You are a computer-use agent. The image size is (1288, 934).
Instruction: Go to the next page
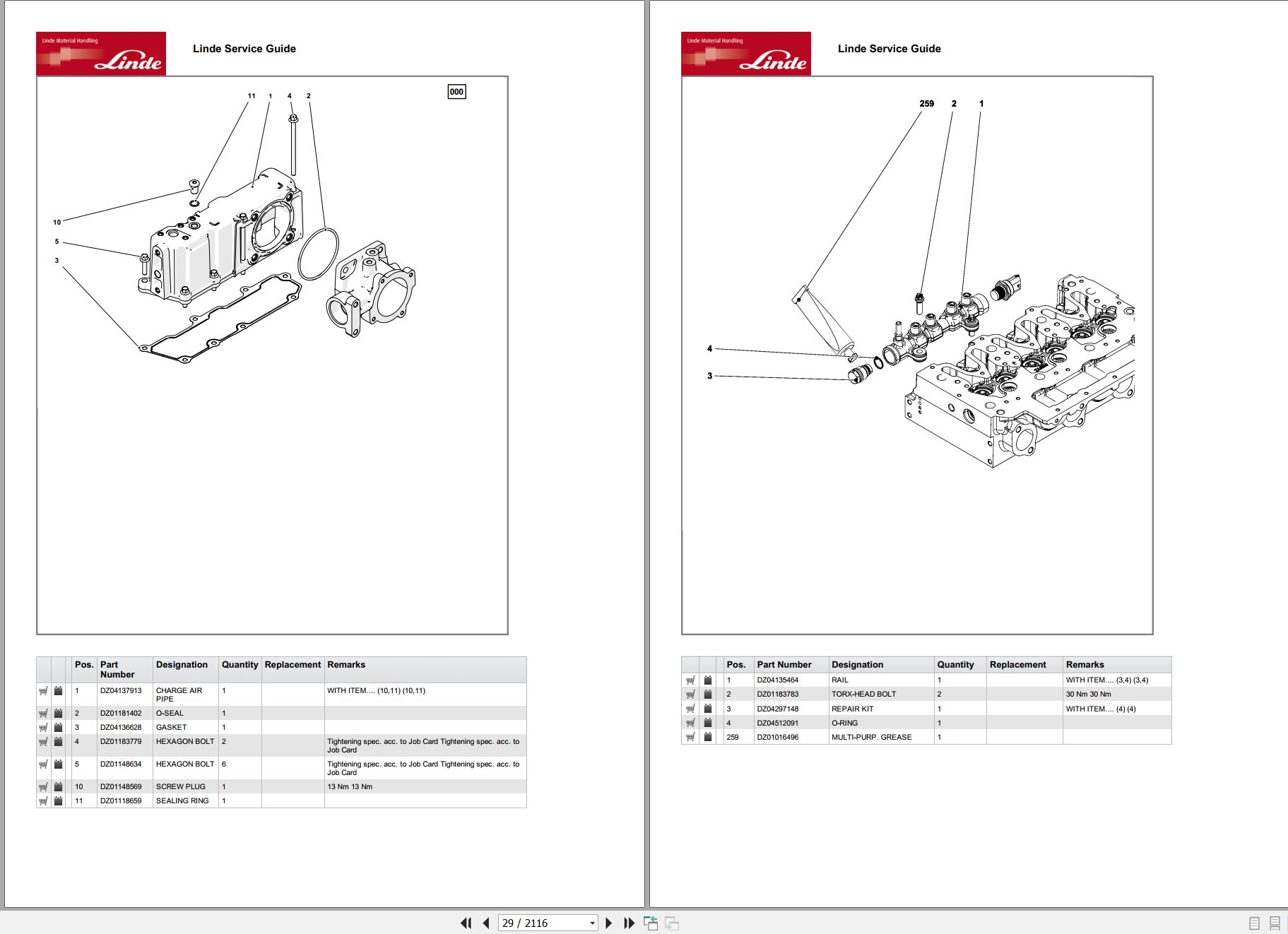coord(609,923)
